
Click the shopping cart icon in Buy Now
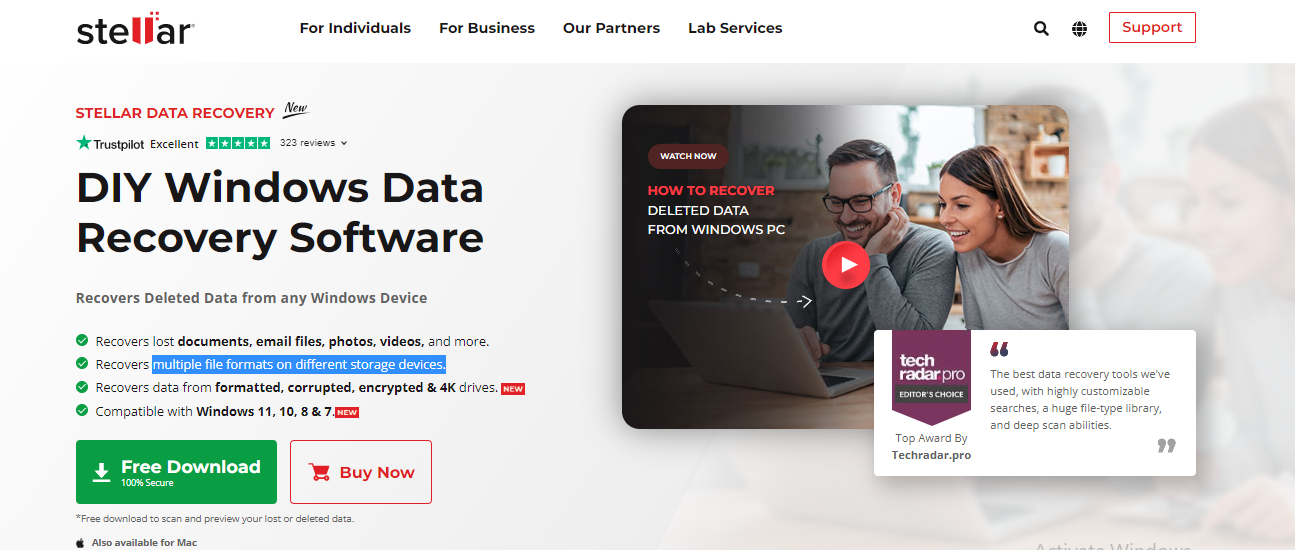320,472
